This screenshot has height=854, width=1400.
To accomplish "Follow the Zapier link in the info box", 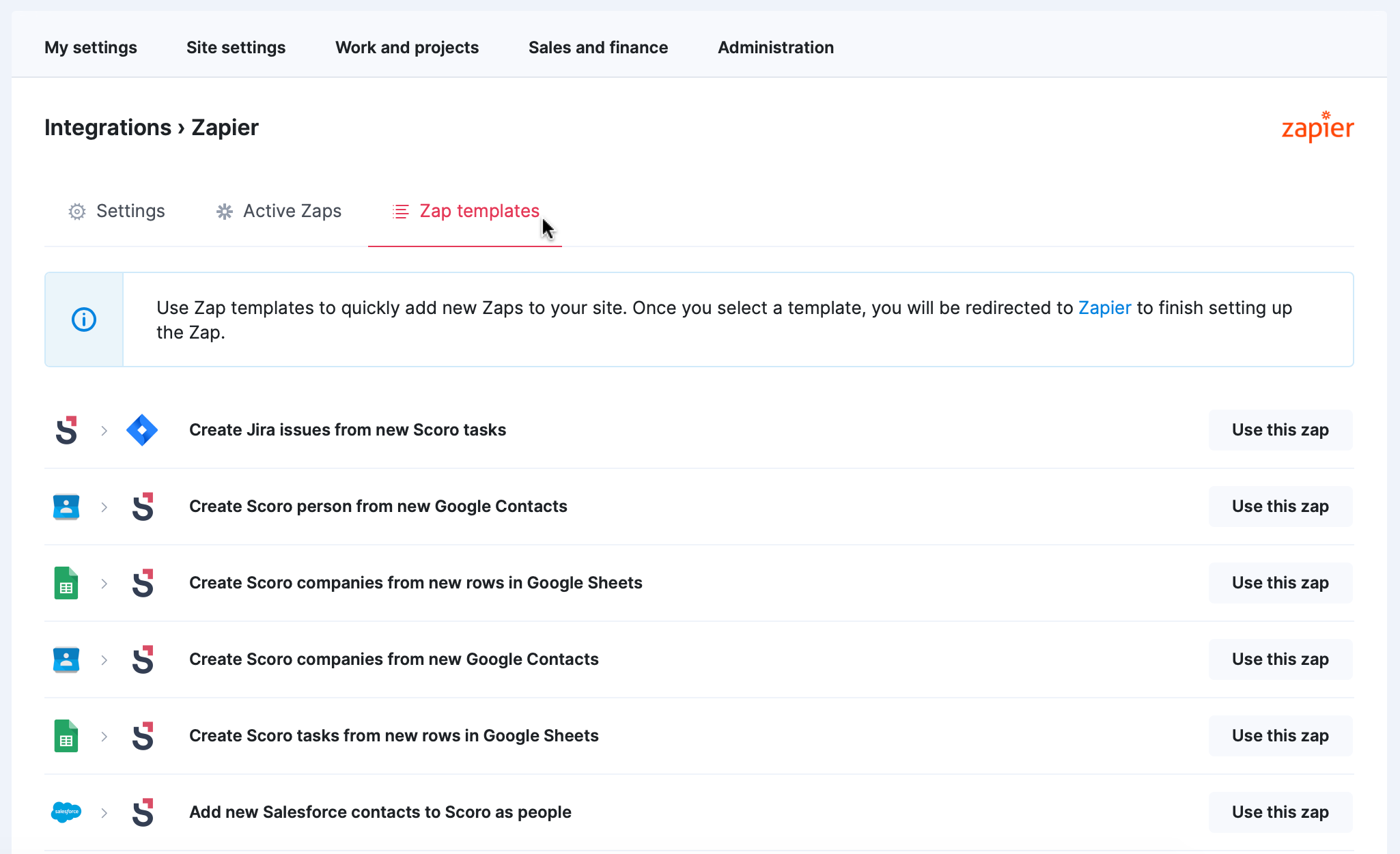I will (x=1104, y=308).
